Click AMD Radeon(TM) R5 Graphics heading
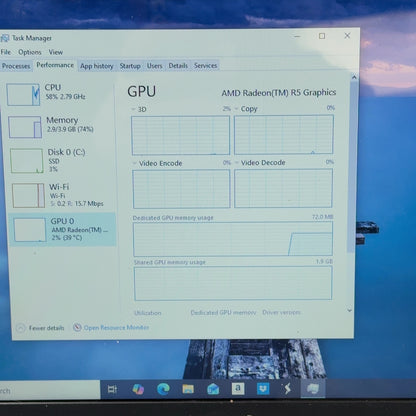 coord(279,93)
